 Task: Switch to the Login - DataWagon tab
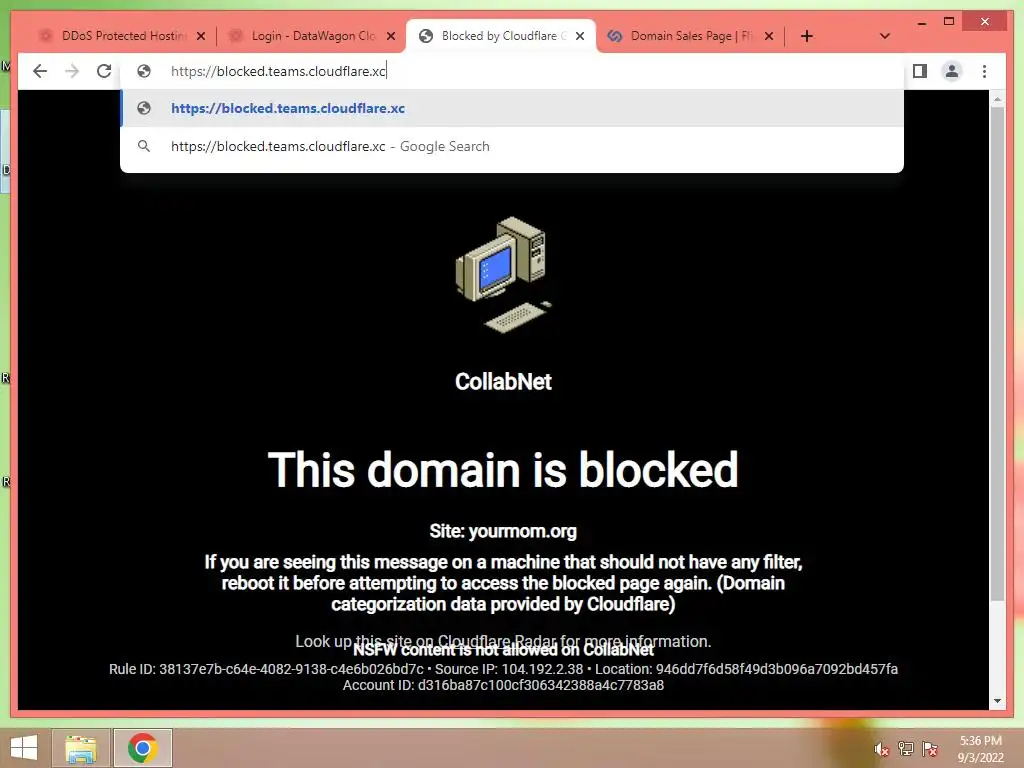tap(312, 36)
